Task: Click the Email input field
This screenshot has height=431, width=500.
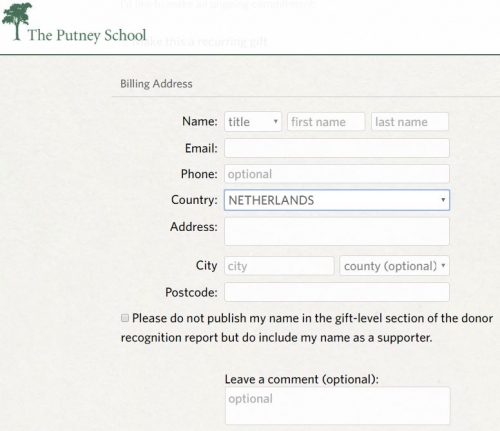Action: tap(337, 148)
